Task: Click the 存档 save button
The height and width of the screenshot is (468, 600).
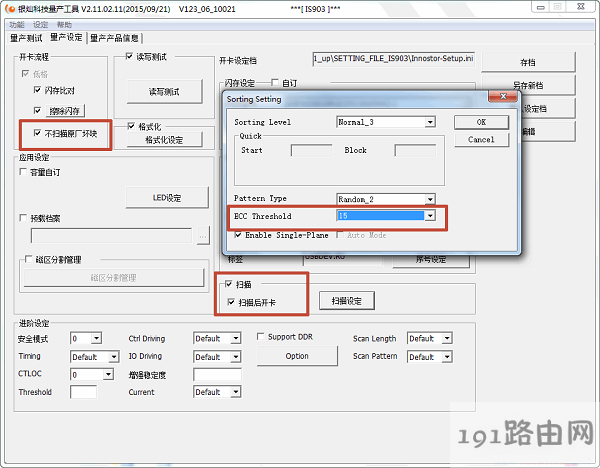Action: click(x=528, y=62)
